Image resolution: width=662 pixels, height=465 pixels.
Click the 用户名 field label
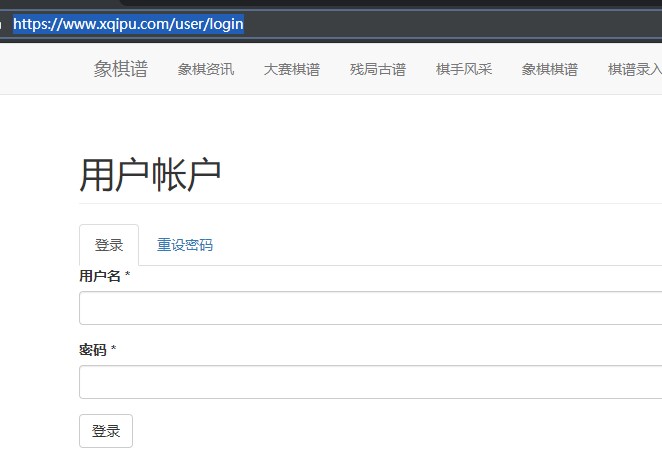100,276
